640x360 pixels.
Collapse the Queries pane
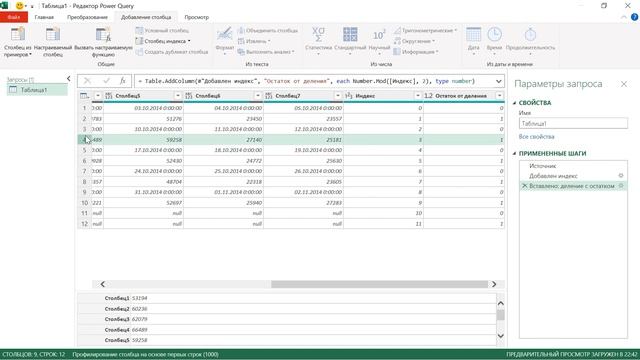pos(69,78)
